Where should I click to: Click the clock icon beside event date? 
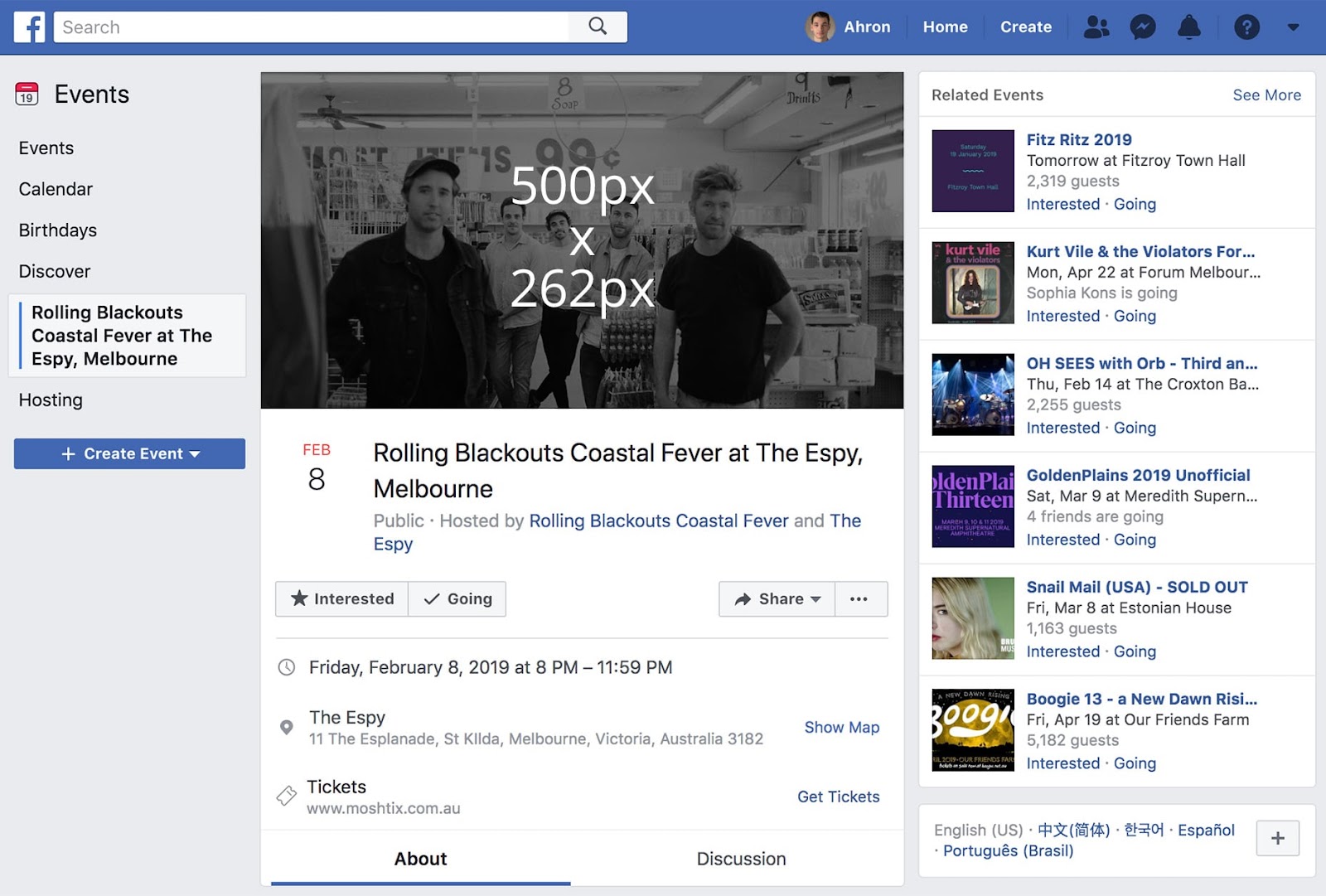pyautogui.click(x=287, y=667)
